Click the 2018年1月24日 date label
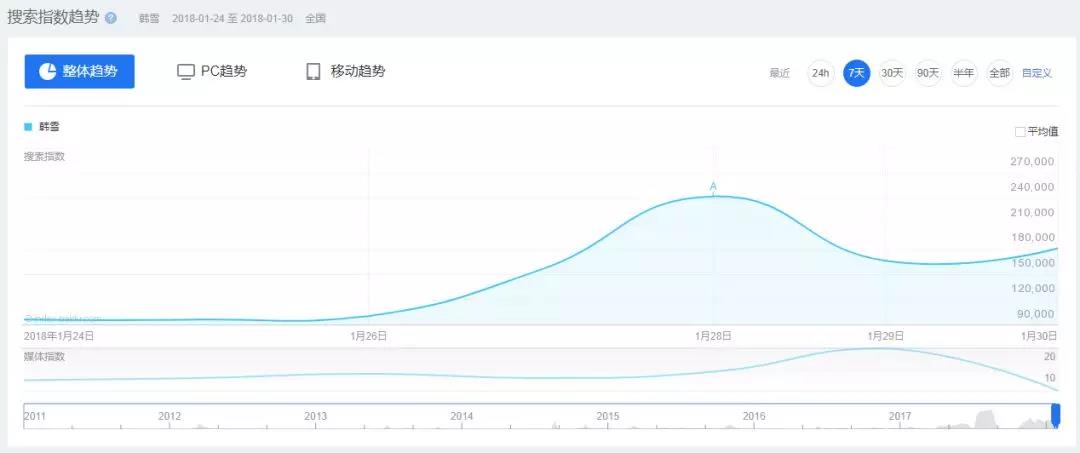This screenshot has height=453, width=1080. click(x=59, y=336)
